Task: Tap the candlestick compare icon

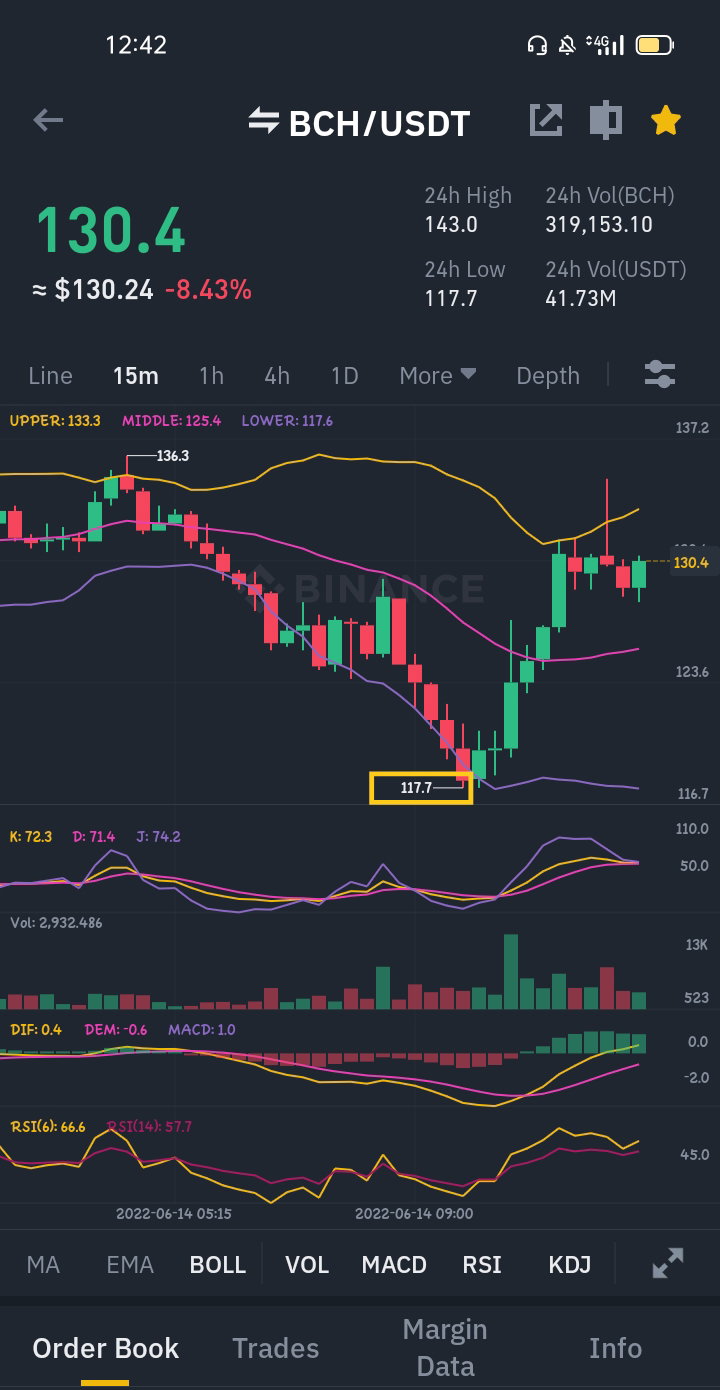Action: (605, 120)
